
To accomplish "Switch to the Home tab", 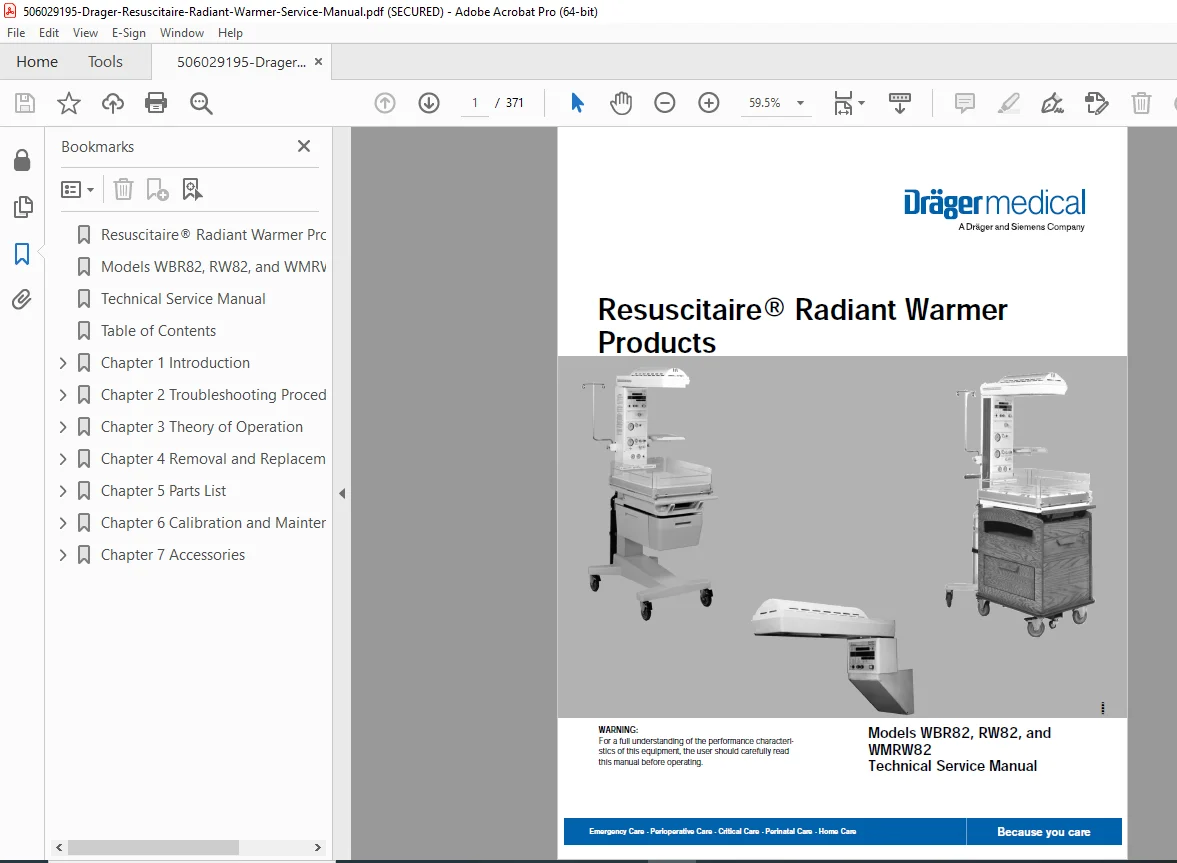I will (x=37, y=62).
